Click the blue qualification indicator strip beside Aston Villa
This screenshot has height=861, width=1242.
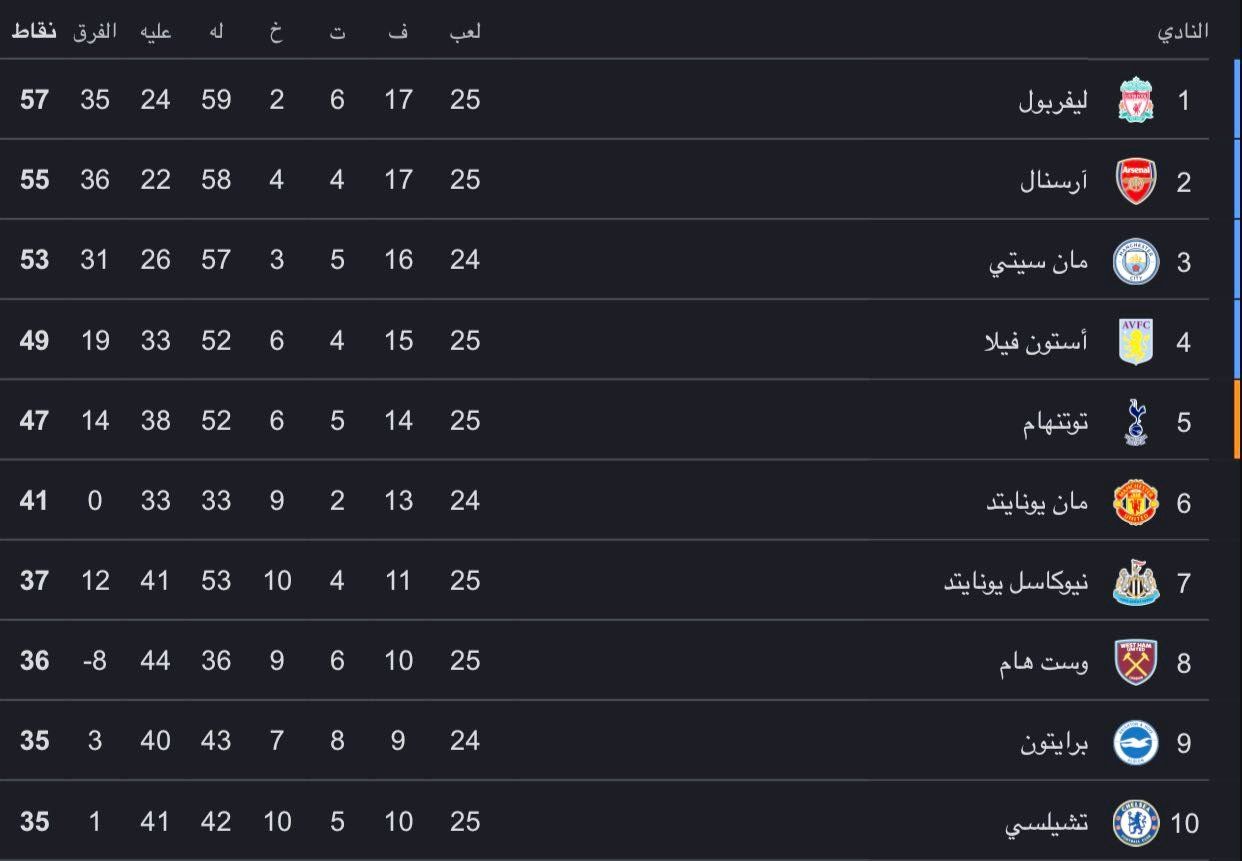(x=1239, y=340)
